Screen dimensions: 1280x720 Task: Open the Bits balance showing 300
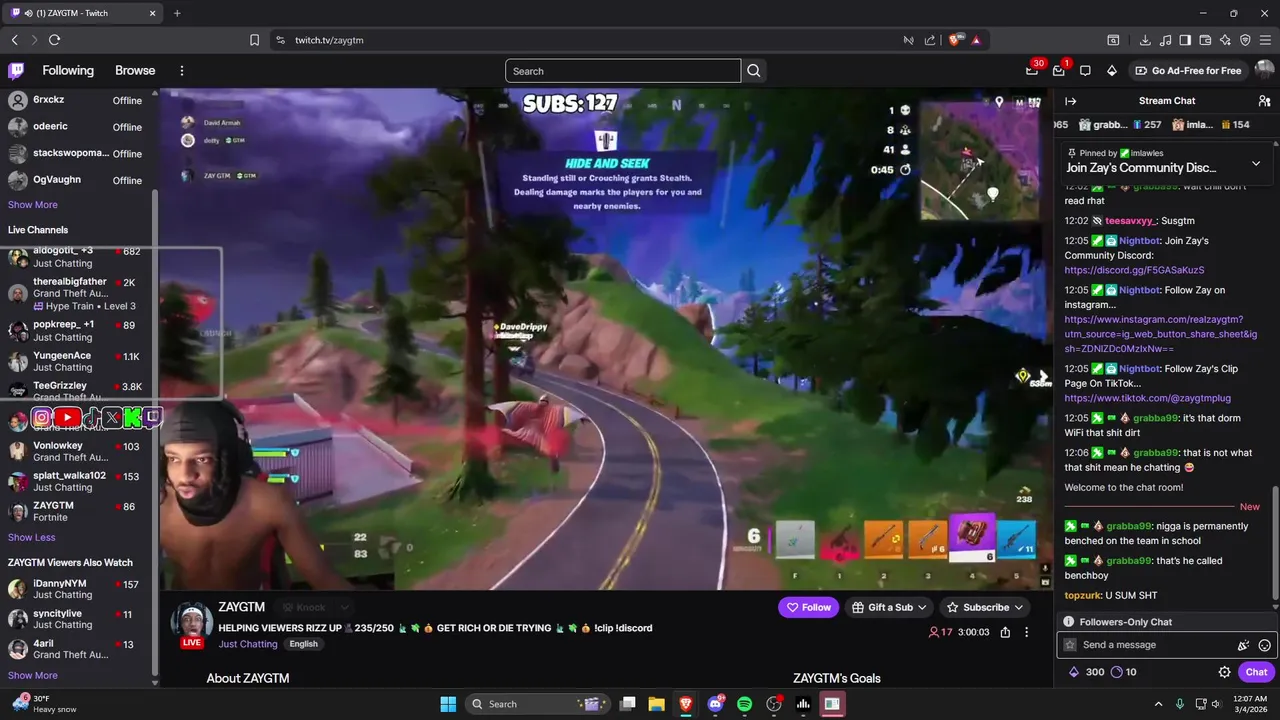pos(1086,672)
